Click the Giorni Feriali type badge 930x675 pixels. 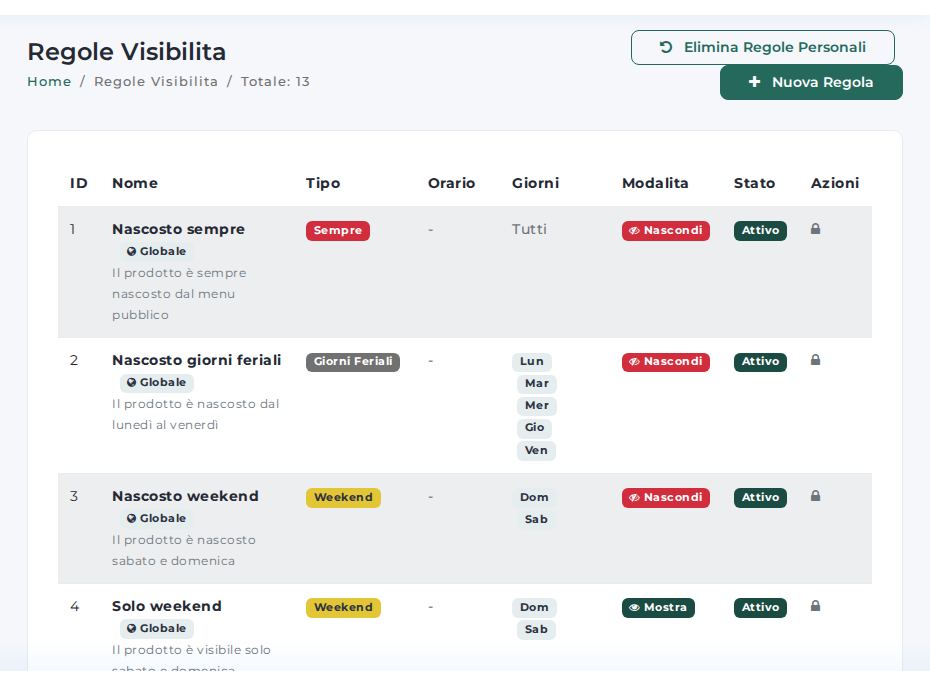tap(353, 362)
